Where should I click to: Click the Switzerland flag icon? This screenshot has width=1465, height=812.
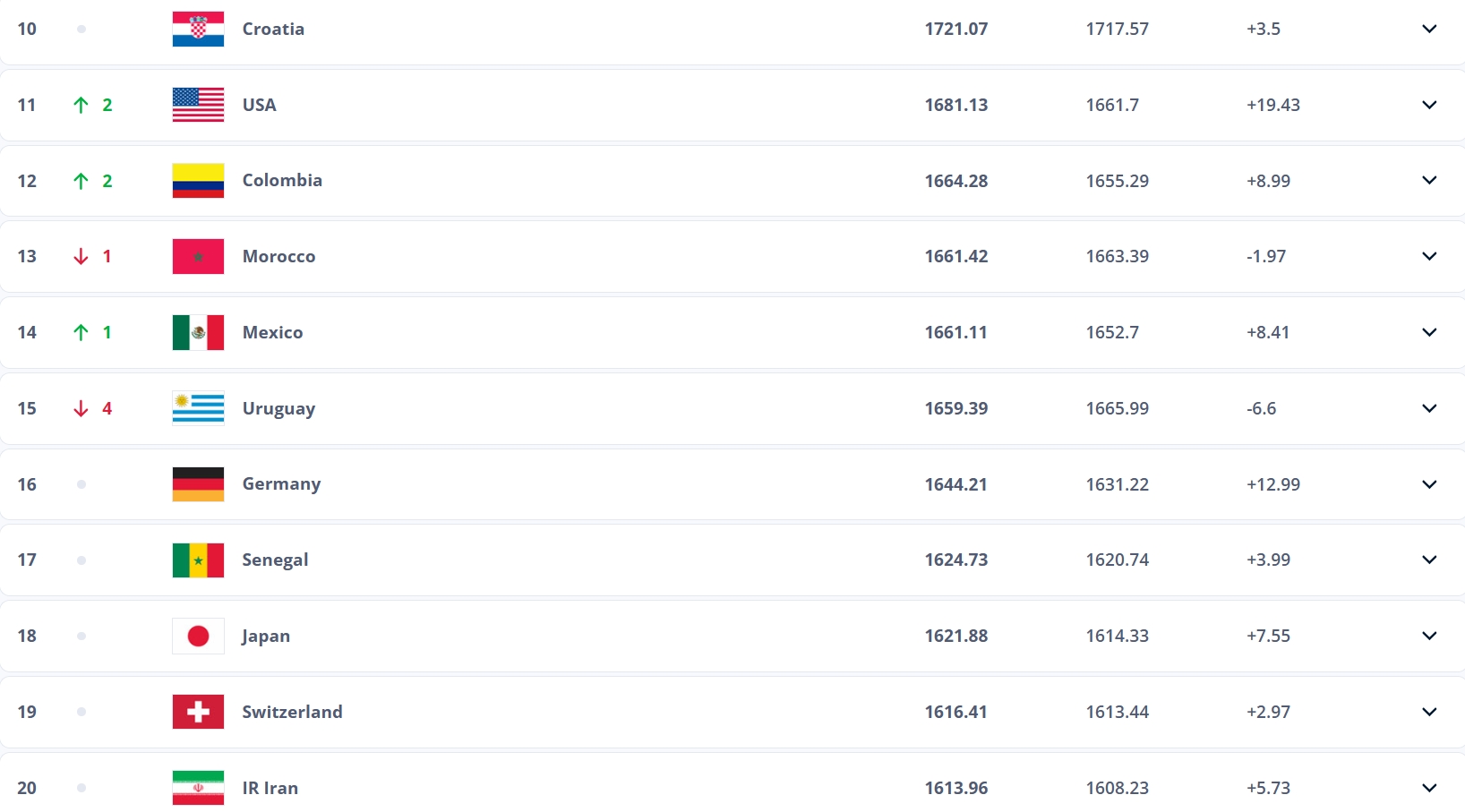tap(198, 712)
